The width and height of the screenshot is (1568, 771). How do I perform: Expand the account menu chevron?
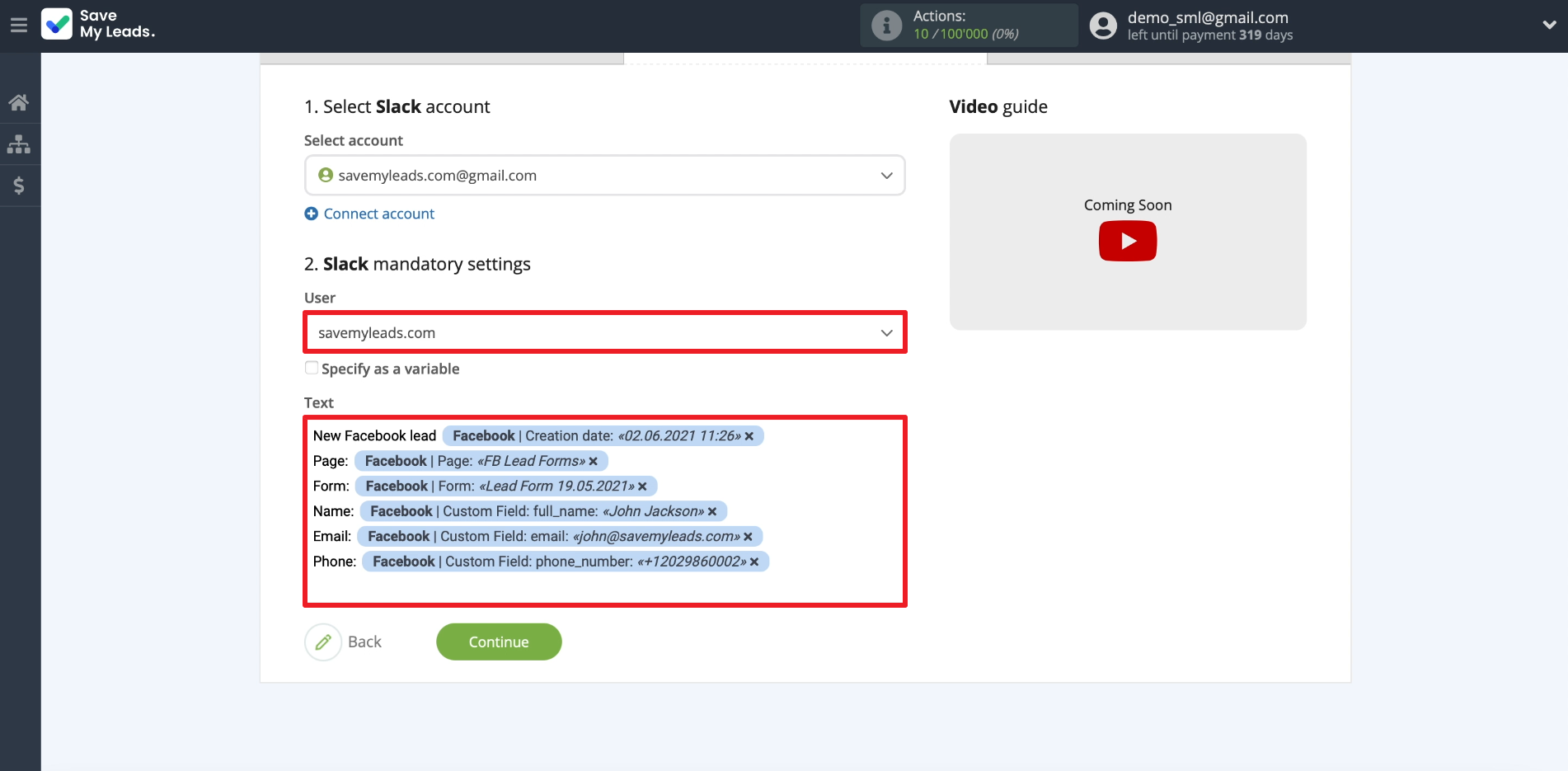click(x=1549, y=26)
